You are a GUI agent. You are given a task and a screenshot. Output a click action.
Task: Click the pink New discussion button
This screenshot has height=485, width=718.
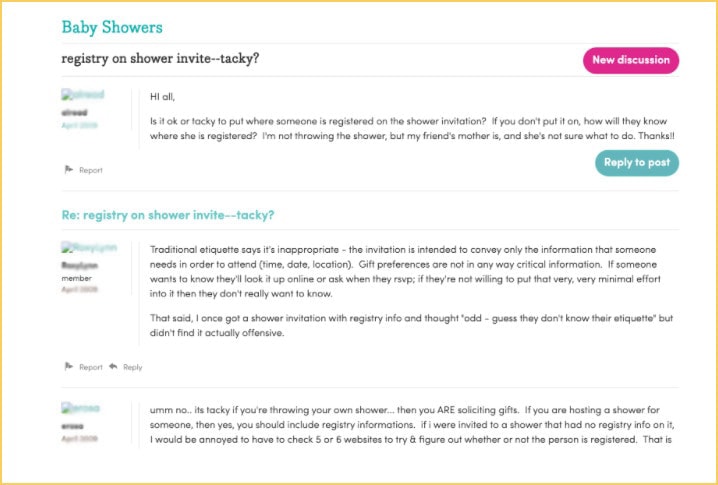631,60
